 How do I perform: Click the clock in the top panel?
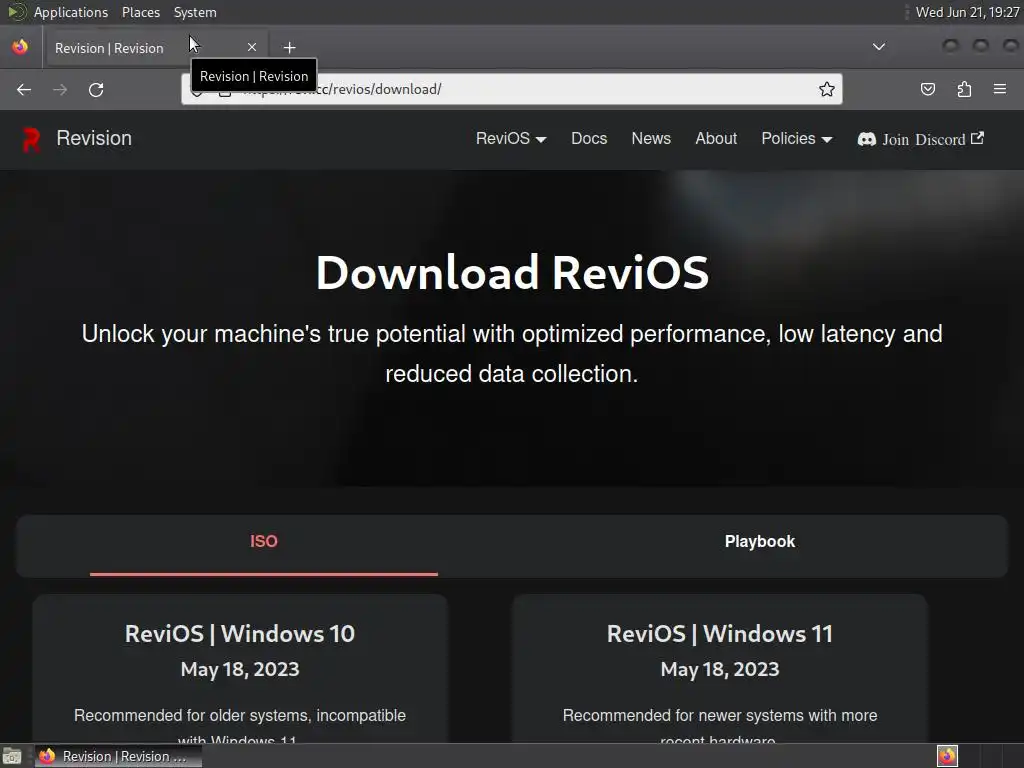pyautogui.click(x=967, y=12)
